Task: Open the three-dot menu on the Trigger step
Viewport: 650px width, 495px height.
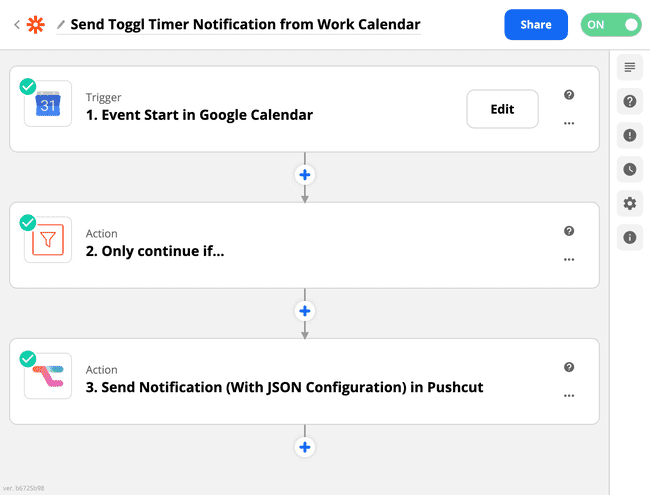Action: point(569,123)
